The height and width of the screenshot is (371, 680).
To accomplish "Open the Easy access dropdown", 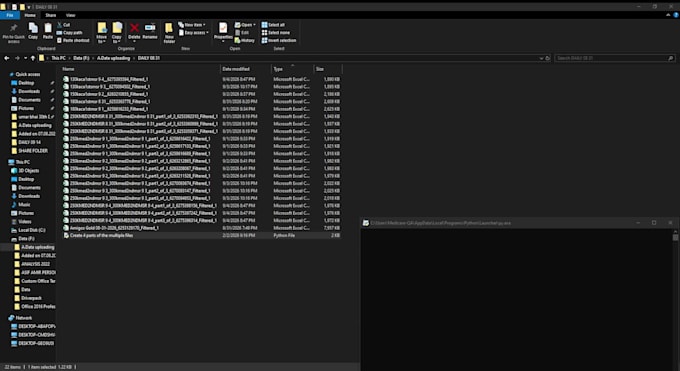I will click(x=193, y=33).
